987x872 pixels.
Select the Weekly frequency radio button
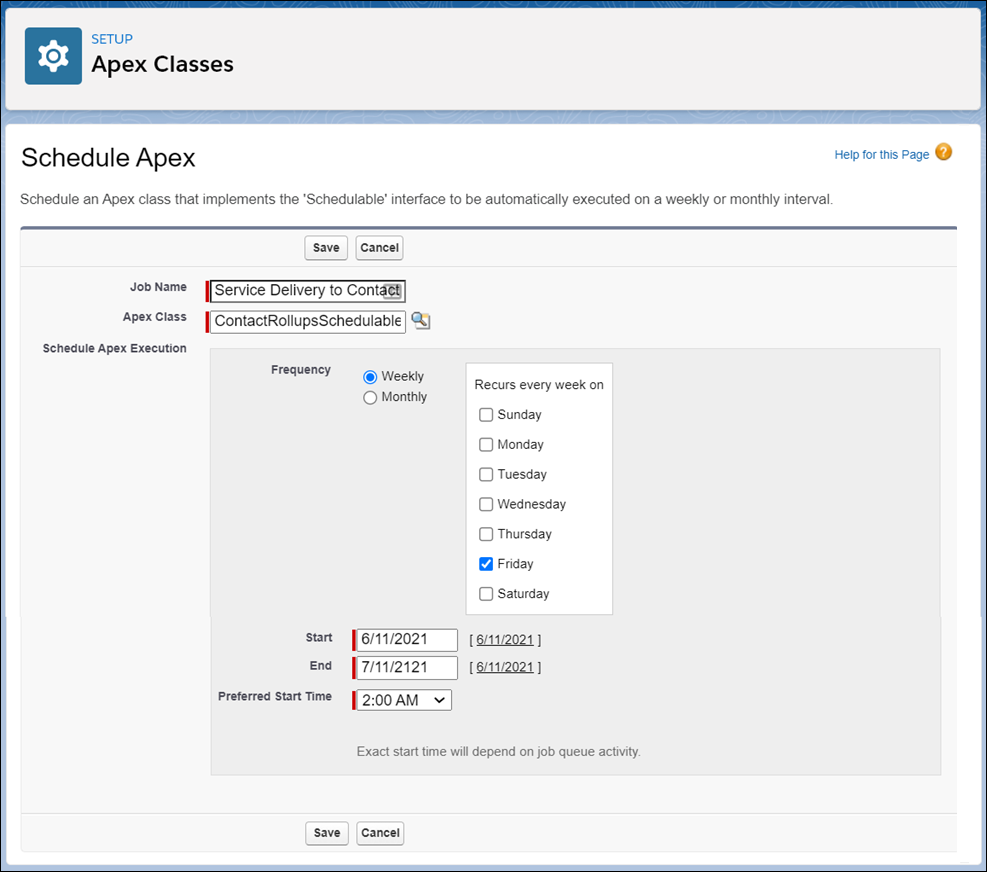click(x=370, y=377)
